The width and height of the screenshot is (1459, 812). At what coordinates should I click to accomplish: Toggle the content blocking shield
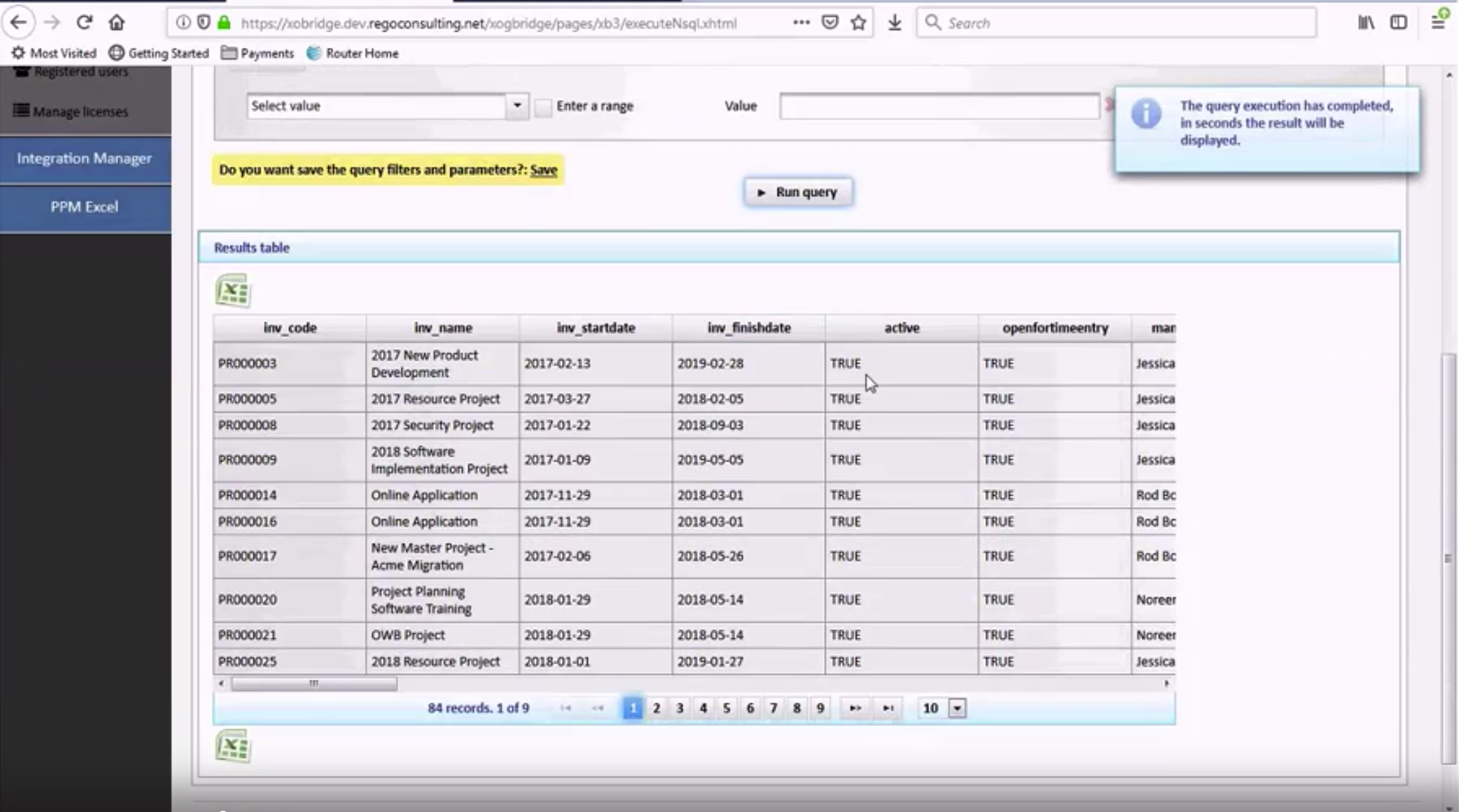pos(204,23)
